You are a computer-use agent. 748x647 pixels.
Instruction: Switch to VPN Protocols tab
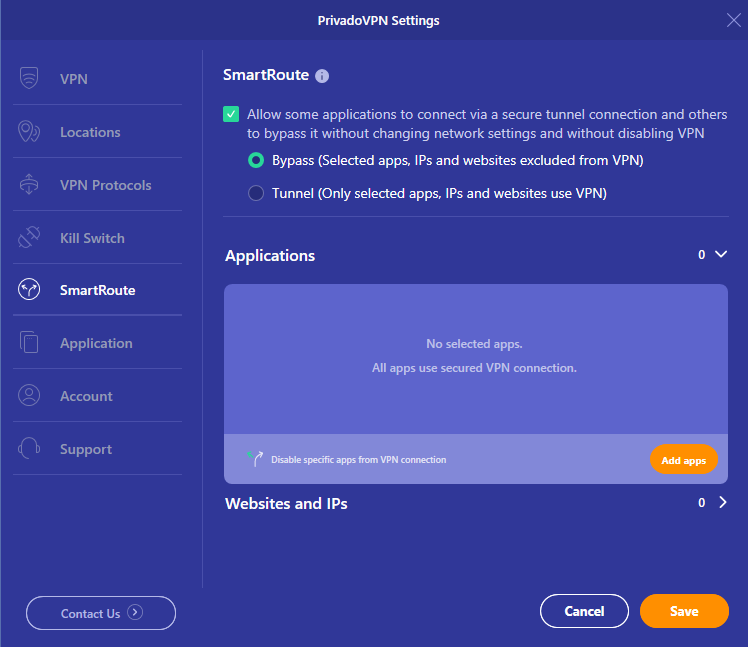click(x=97, y=185)
